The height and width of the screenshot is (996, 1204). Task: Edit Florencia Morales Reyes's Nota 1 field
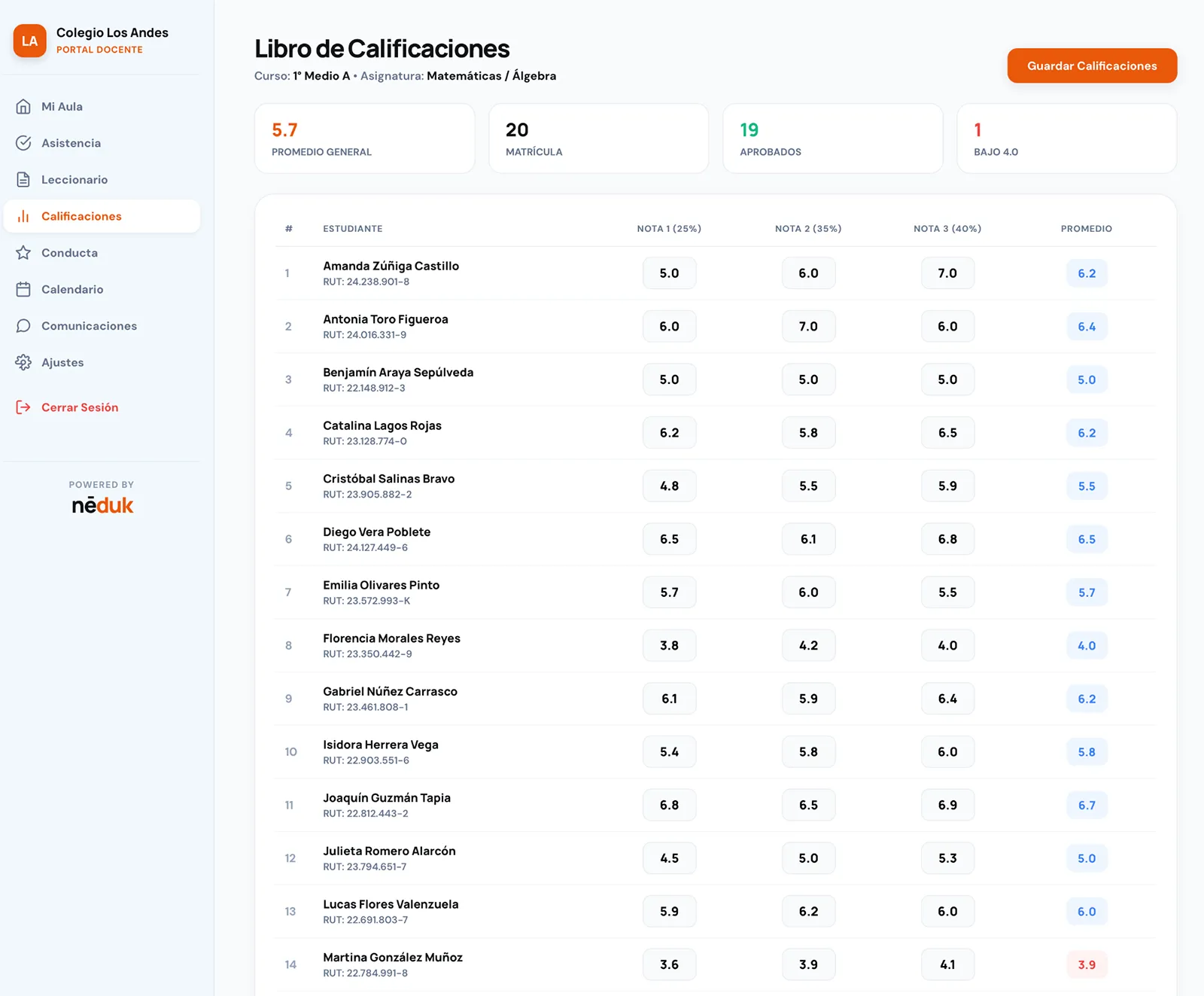click(669, 645)
